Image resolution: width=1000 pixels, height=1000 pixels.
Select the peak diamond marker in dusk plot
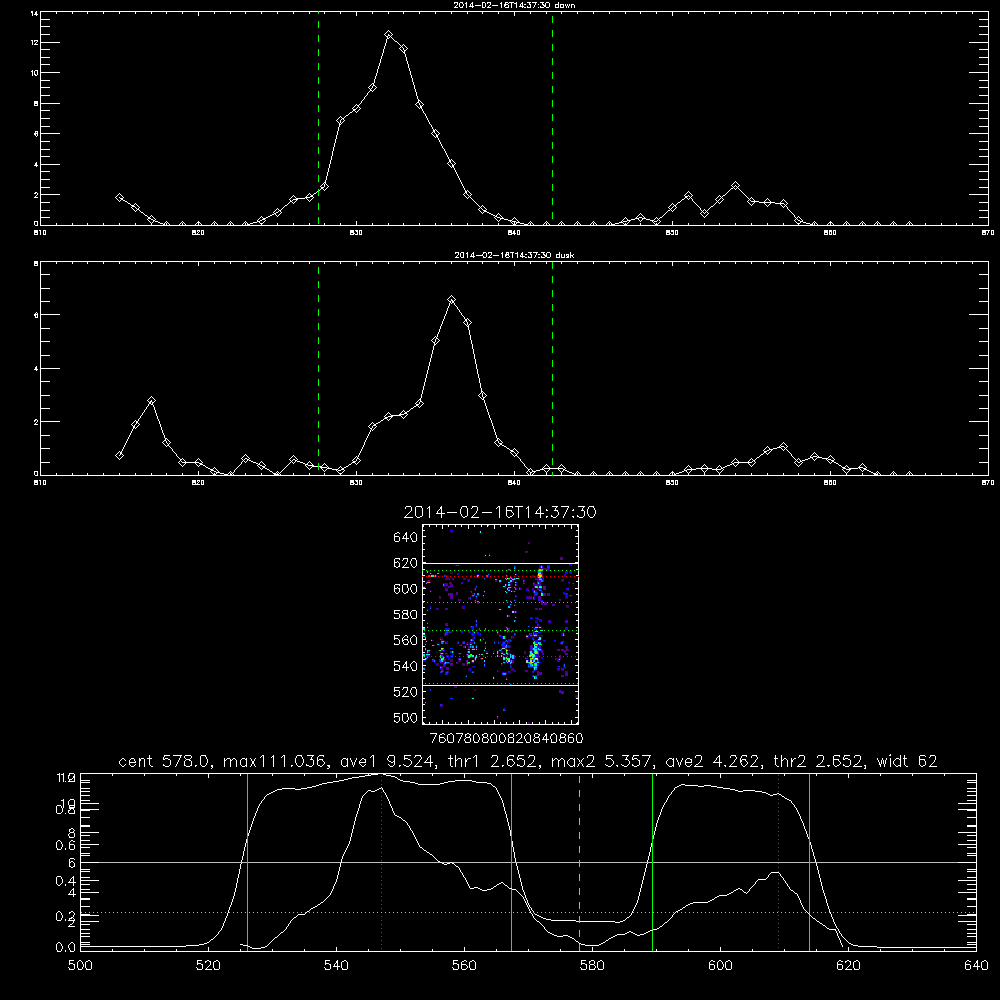tap(452, 300)
